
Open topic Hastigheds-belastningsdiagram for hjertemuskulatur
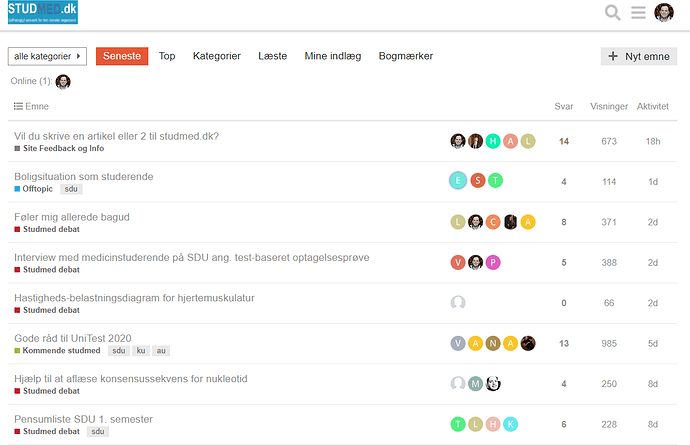click(134, 298)
